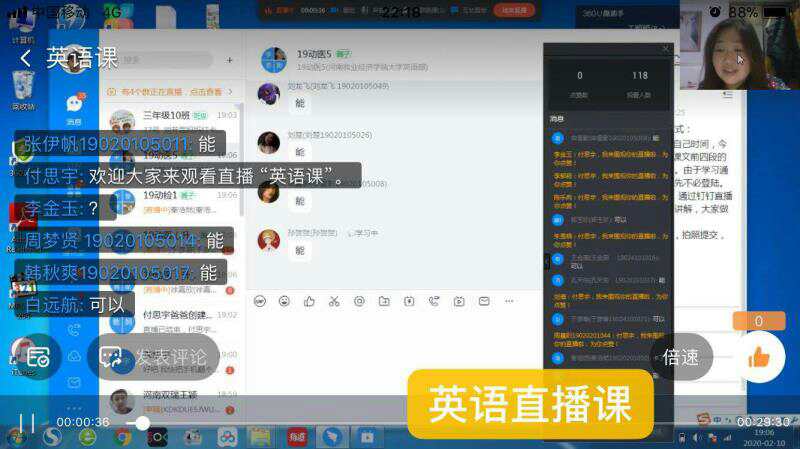800x449 pixels.
Task: Click the check-in clipboard icon above pause
Action: pos(38,357)
